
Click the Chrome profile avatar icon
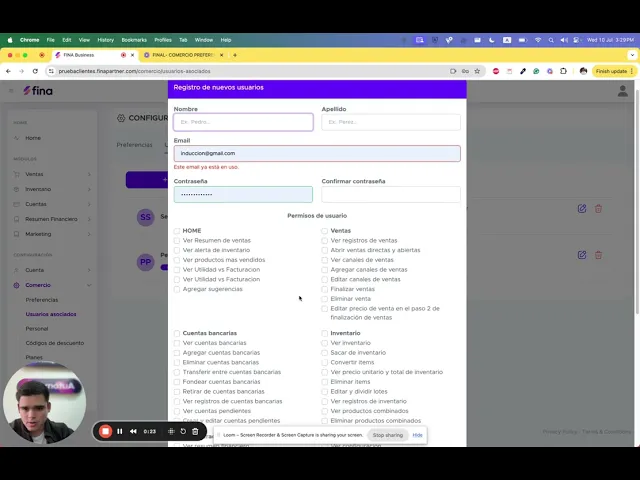coord(583,71)
